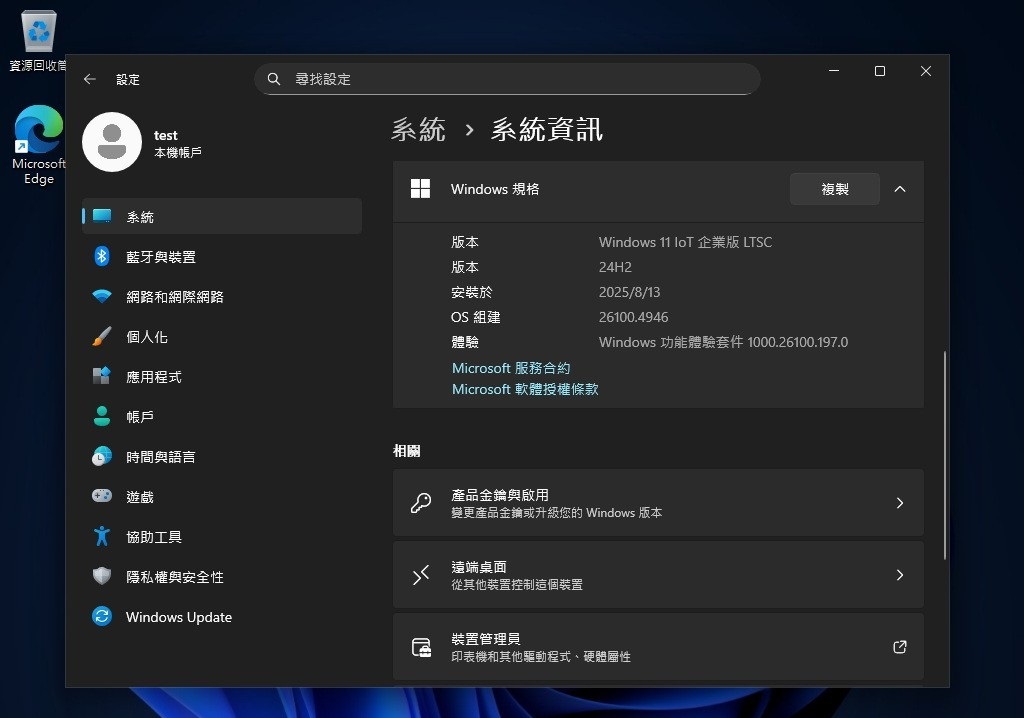
Task: Click the Wi-Fi icon for 網路和網際網路
Action: (102, 297)
